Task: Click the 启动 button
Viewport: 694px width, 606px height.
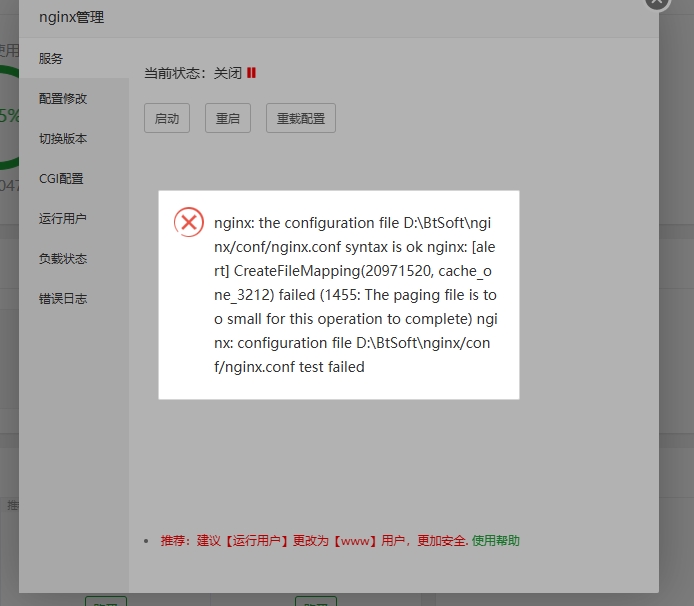Action: 167,118
